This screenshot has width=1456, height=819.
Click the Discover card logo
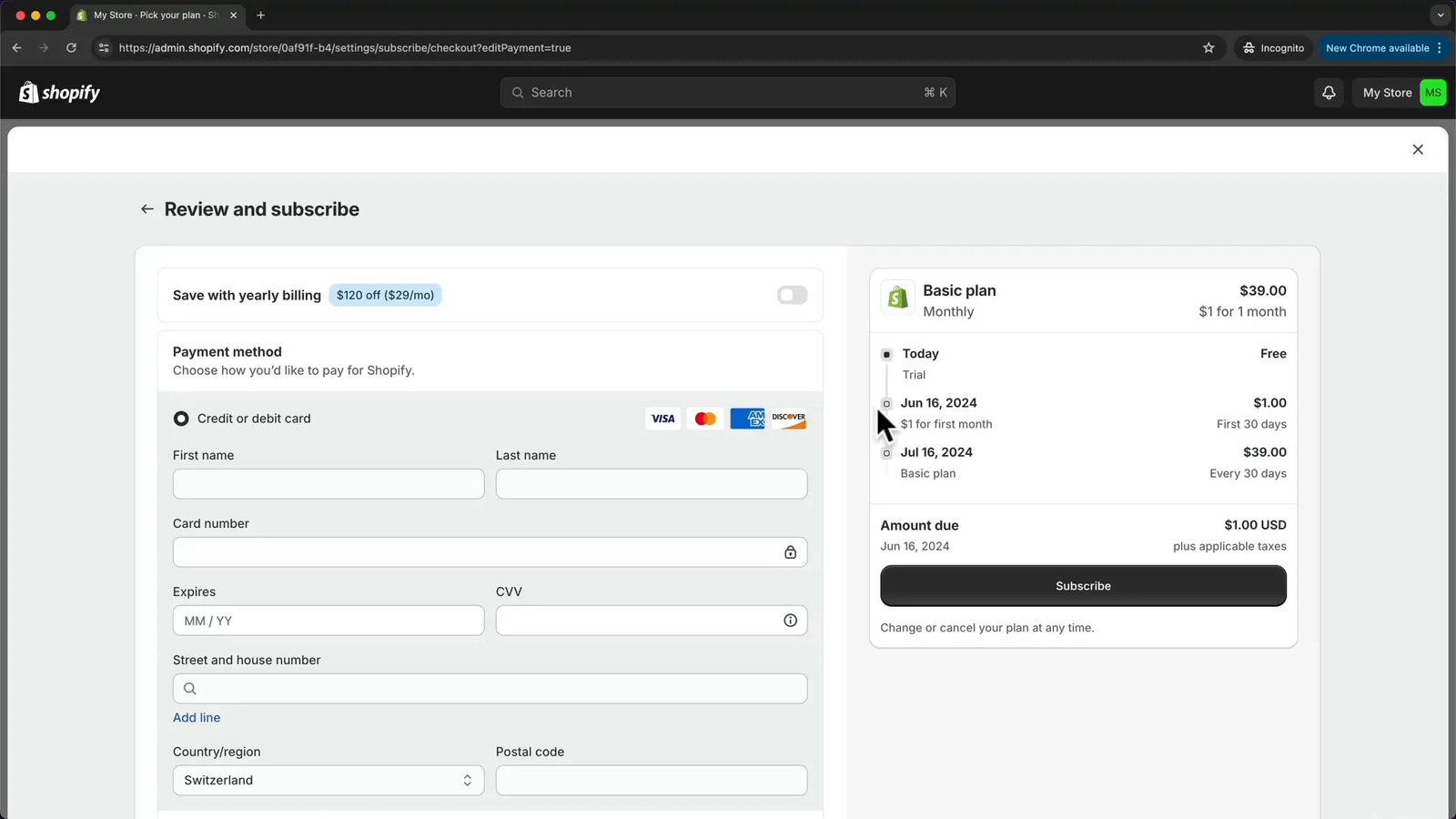pos(789,419)
